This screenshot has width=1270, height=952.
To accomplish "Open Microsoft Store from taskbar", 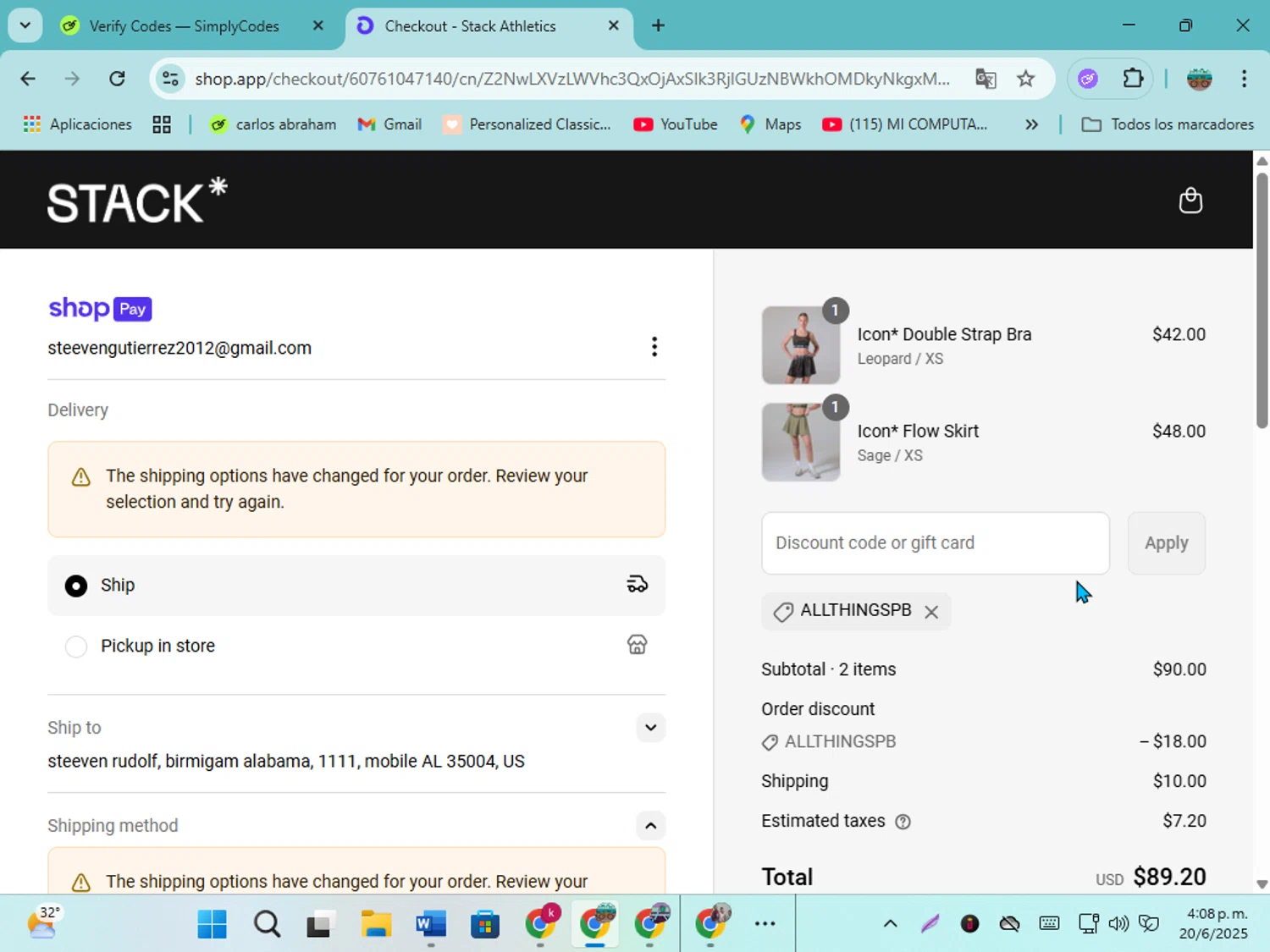I will [485, 924].
